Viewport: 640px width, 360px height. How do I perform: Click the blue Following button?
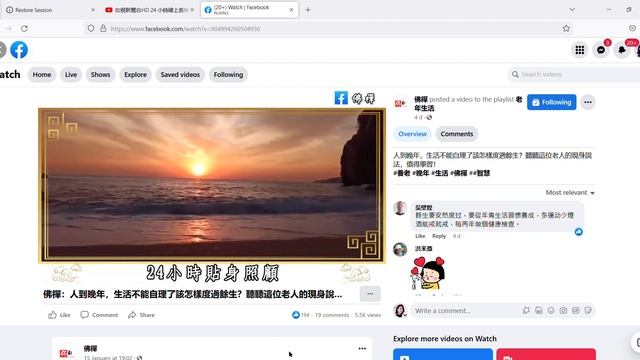point(551,102)
